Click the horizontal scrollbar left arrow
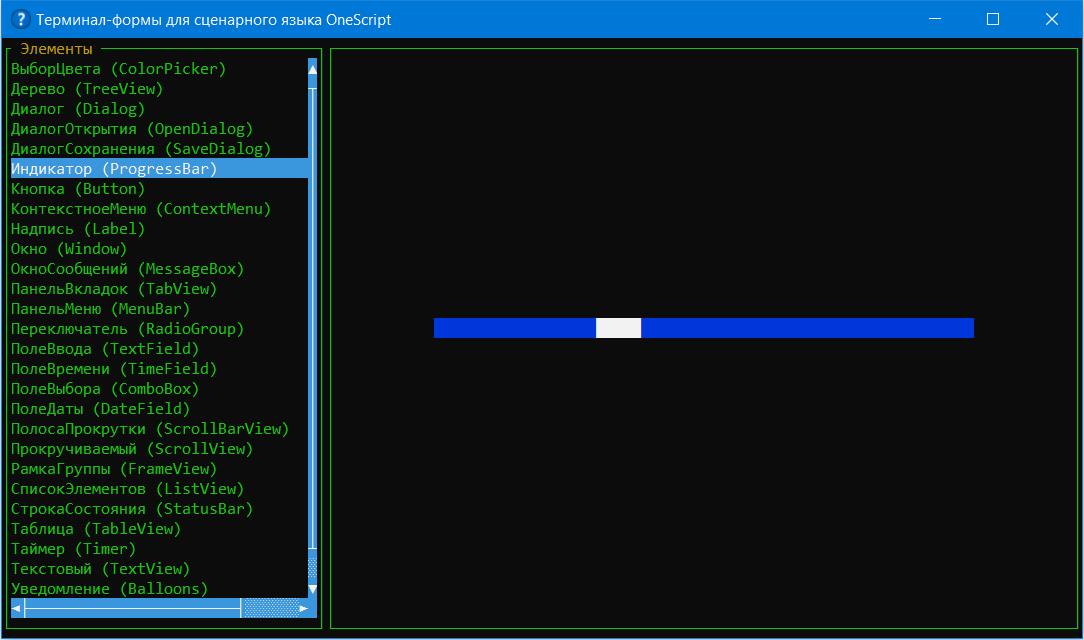Screen dimensions: 1084x640 point(16,608)
